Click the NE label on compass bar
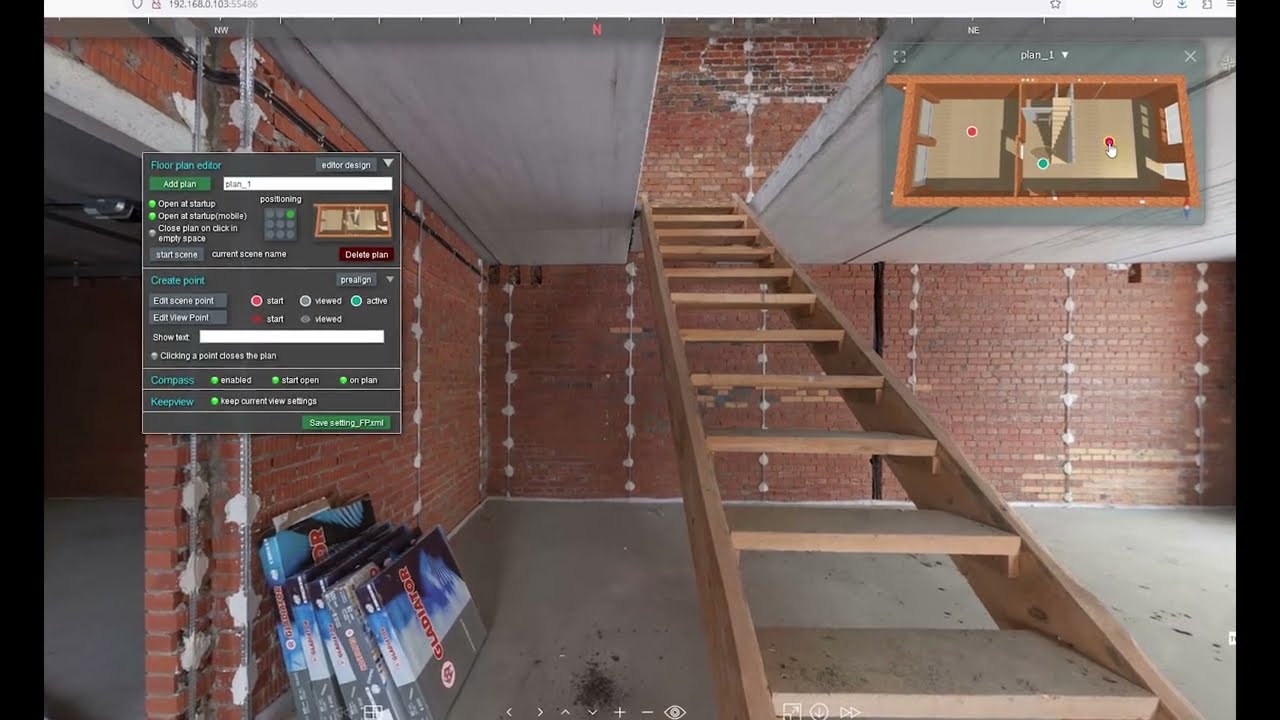The height and width of the screenshot is (720, 1280). click(973, 31)
